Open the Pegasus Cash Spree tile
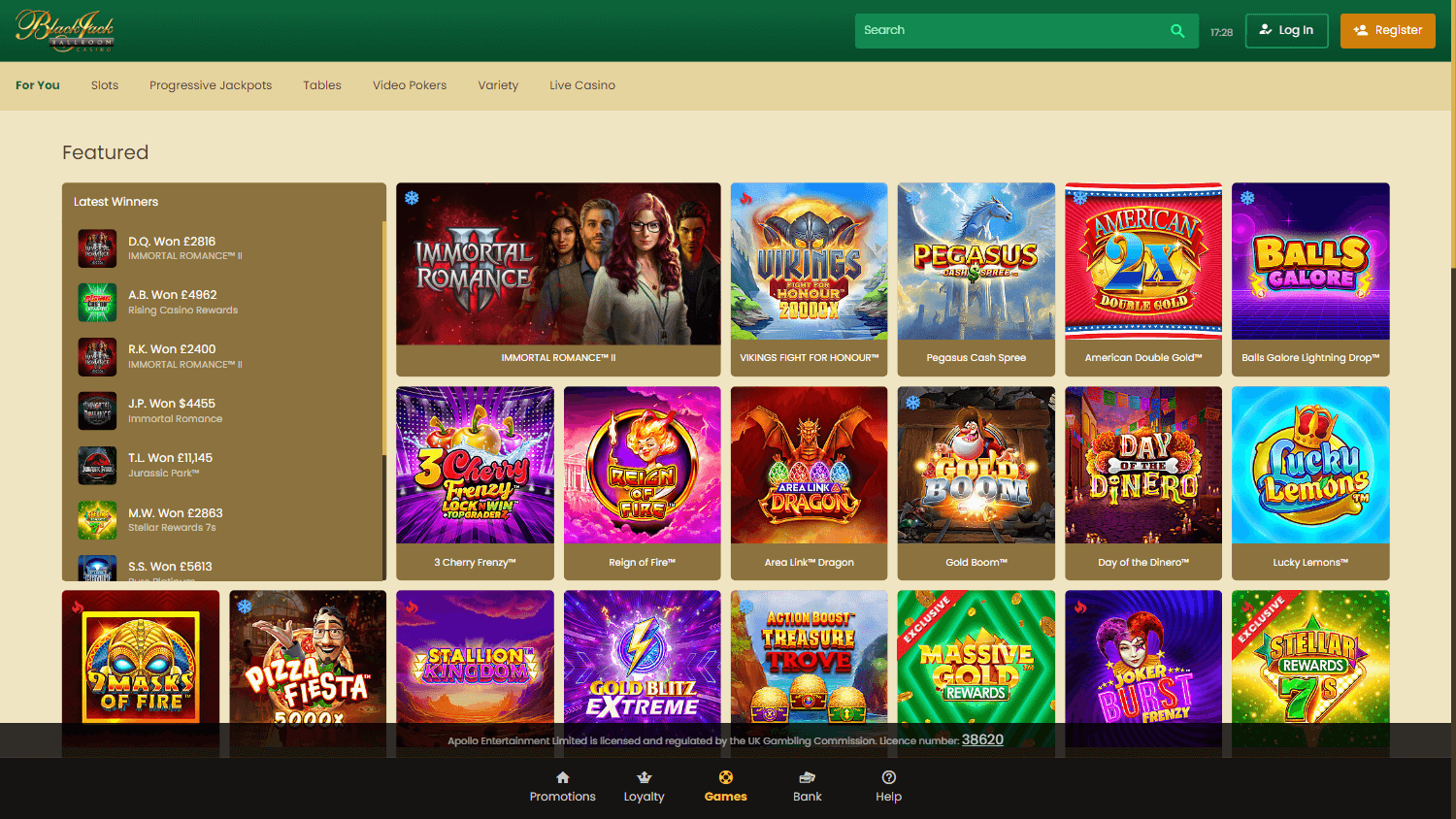1456x819 pixels. [976, 279]
